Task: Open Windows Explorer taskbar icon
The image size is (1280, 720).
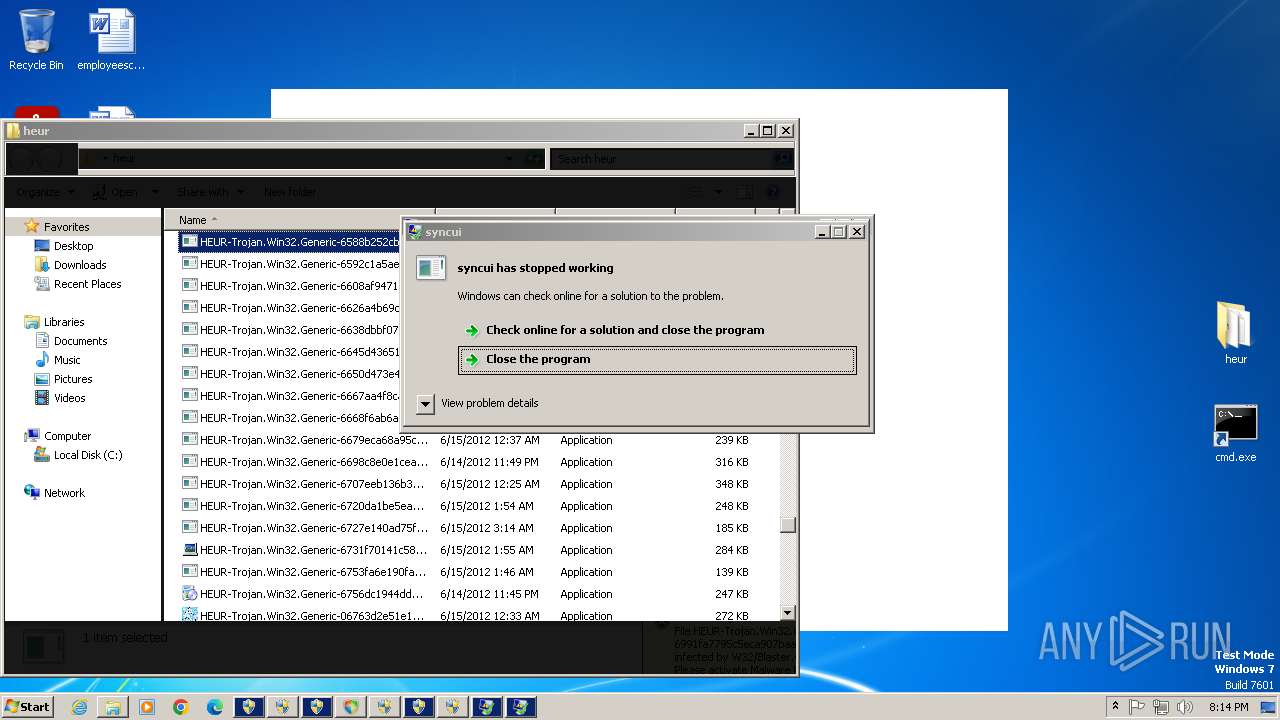Action: pos(113,707)
